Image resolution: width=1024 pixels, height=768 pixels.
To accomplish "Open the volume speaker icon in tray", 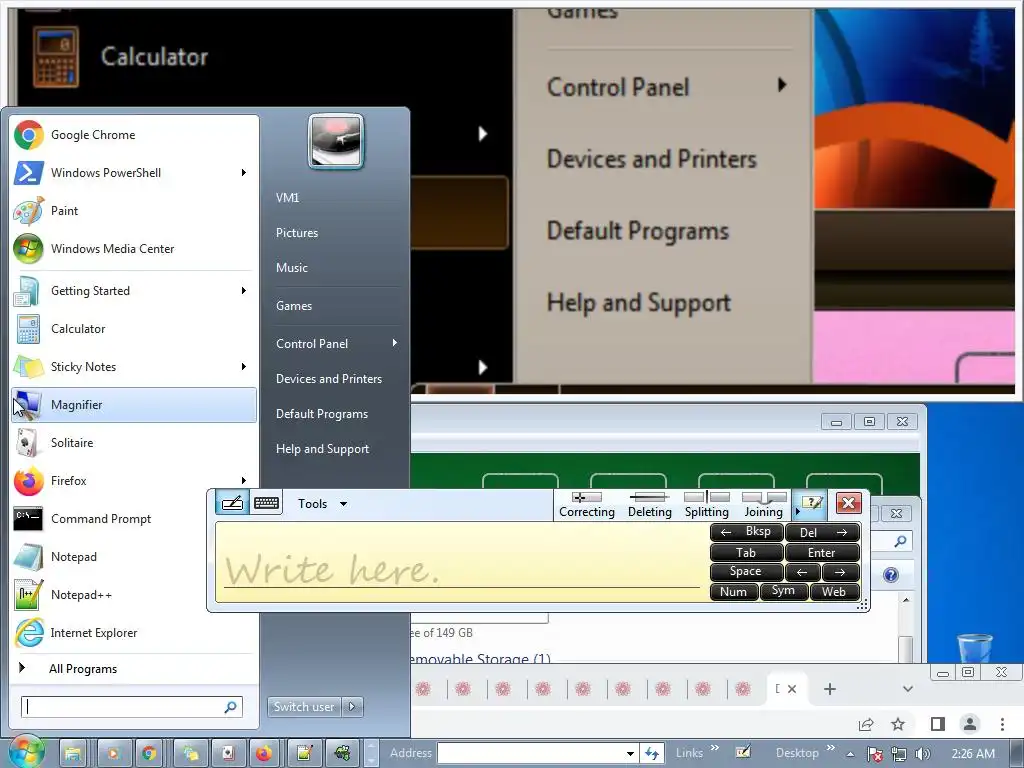I will pyautogui.click(x=922, y=754).
